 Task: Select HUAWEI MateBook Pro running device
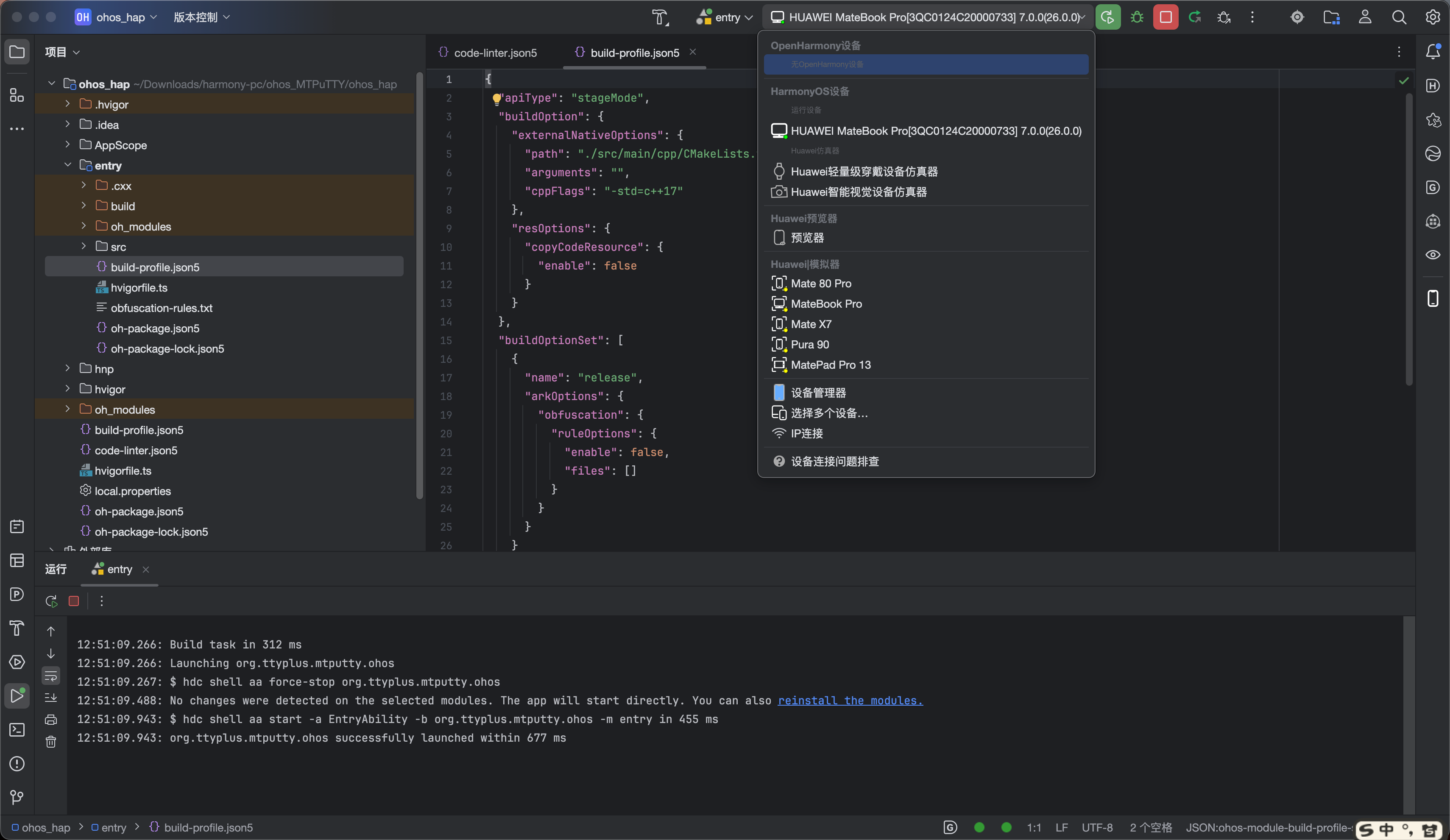tap(926, 131)
